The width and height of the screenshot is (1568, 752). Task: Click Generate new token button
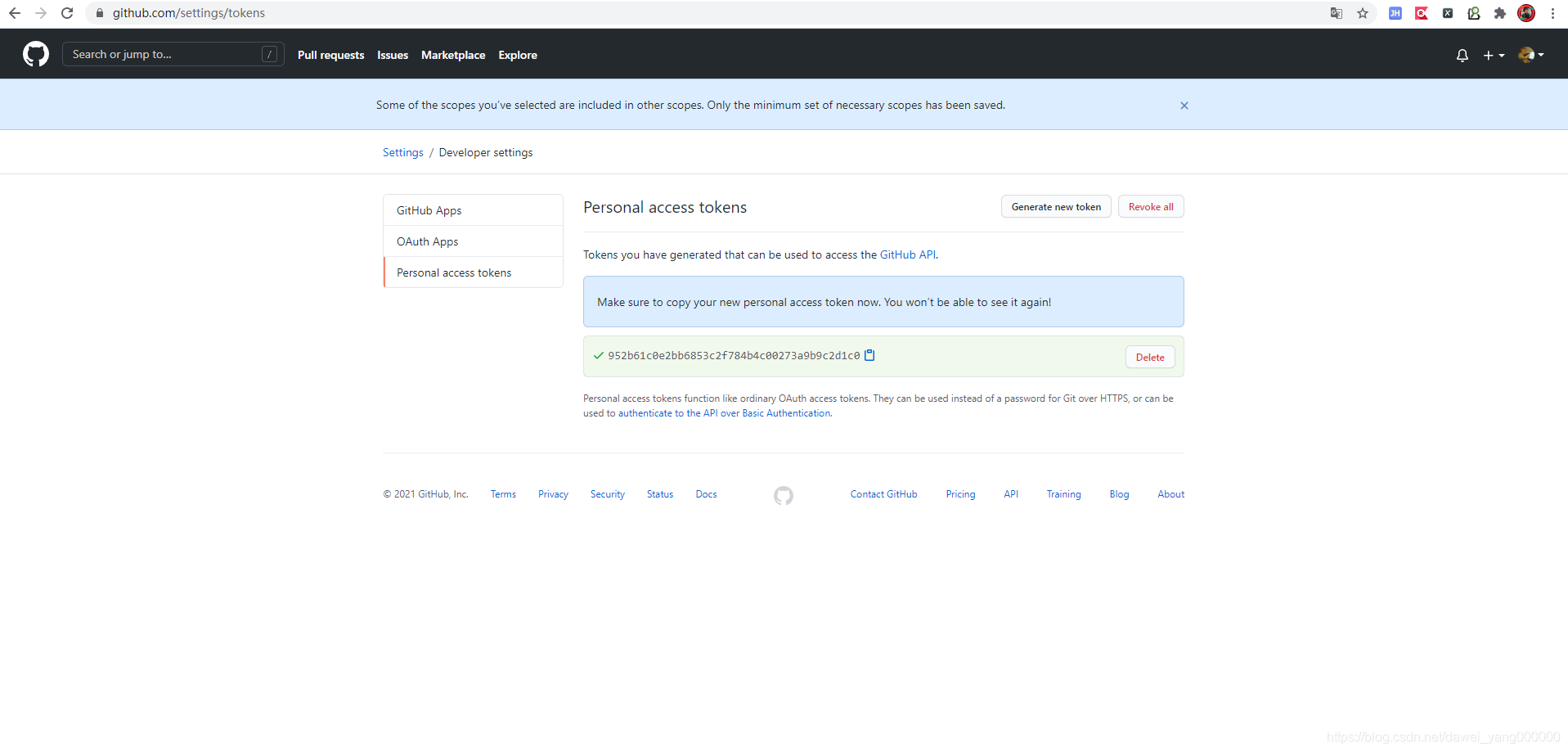tap(1056, 206)
